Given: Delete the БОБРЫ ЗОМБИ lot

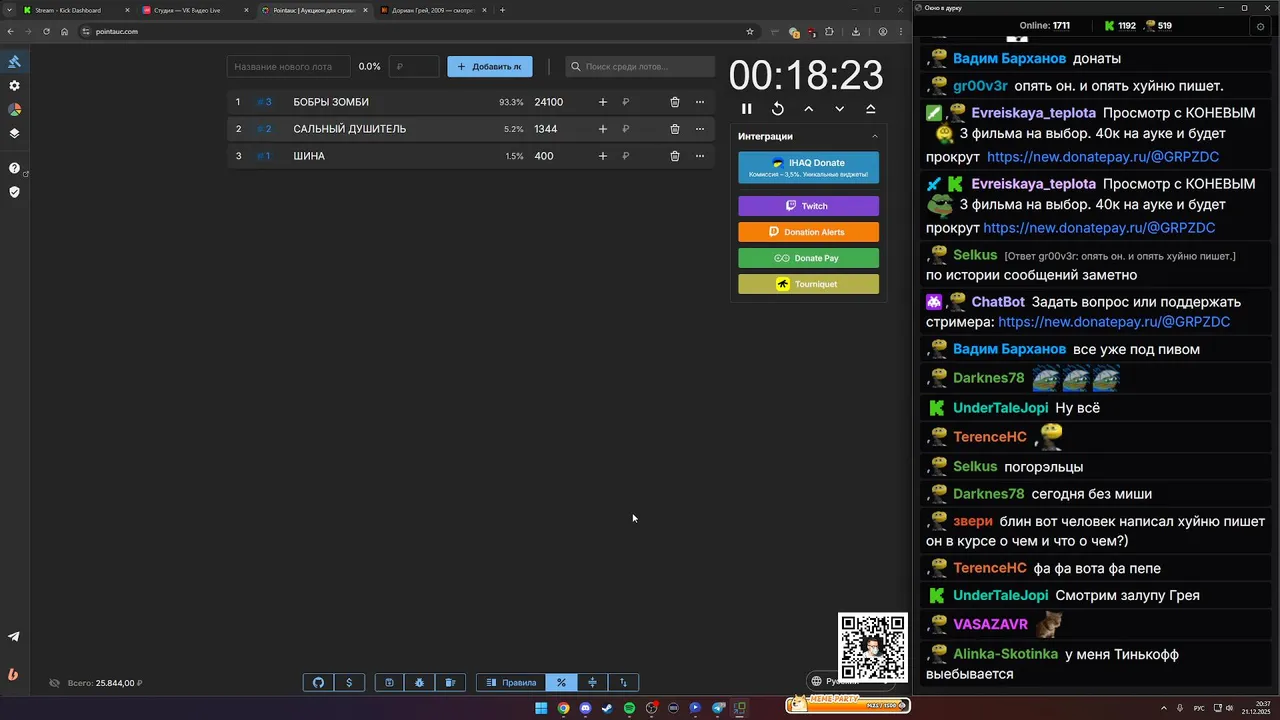Looking at the screenshot, I should coord(675,102).
